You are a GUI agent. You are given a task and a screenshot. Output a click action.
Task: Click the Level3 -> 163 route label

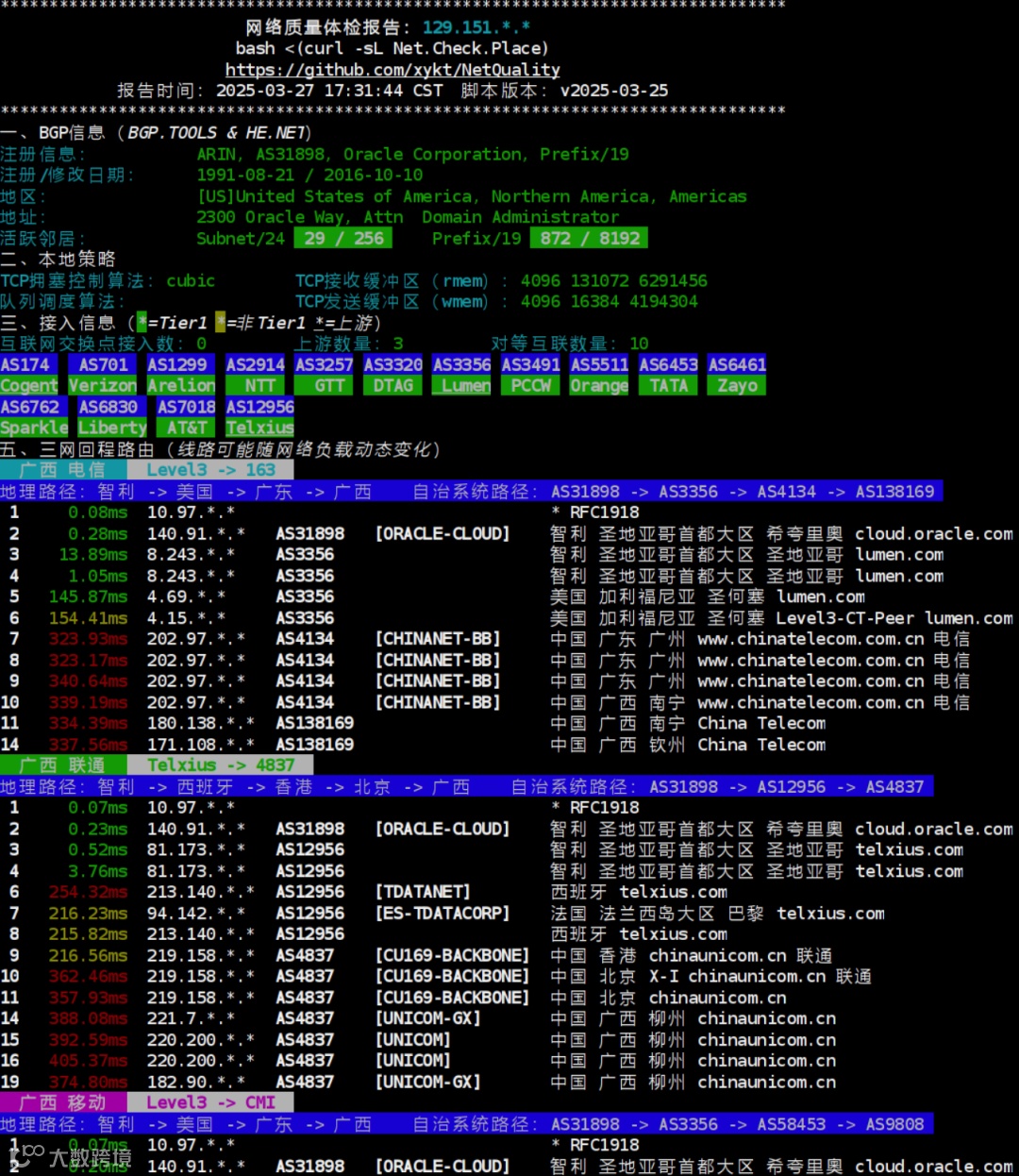pyautogui.click(x=210, y=469)
